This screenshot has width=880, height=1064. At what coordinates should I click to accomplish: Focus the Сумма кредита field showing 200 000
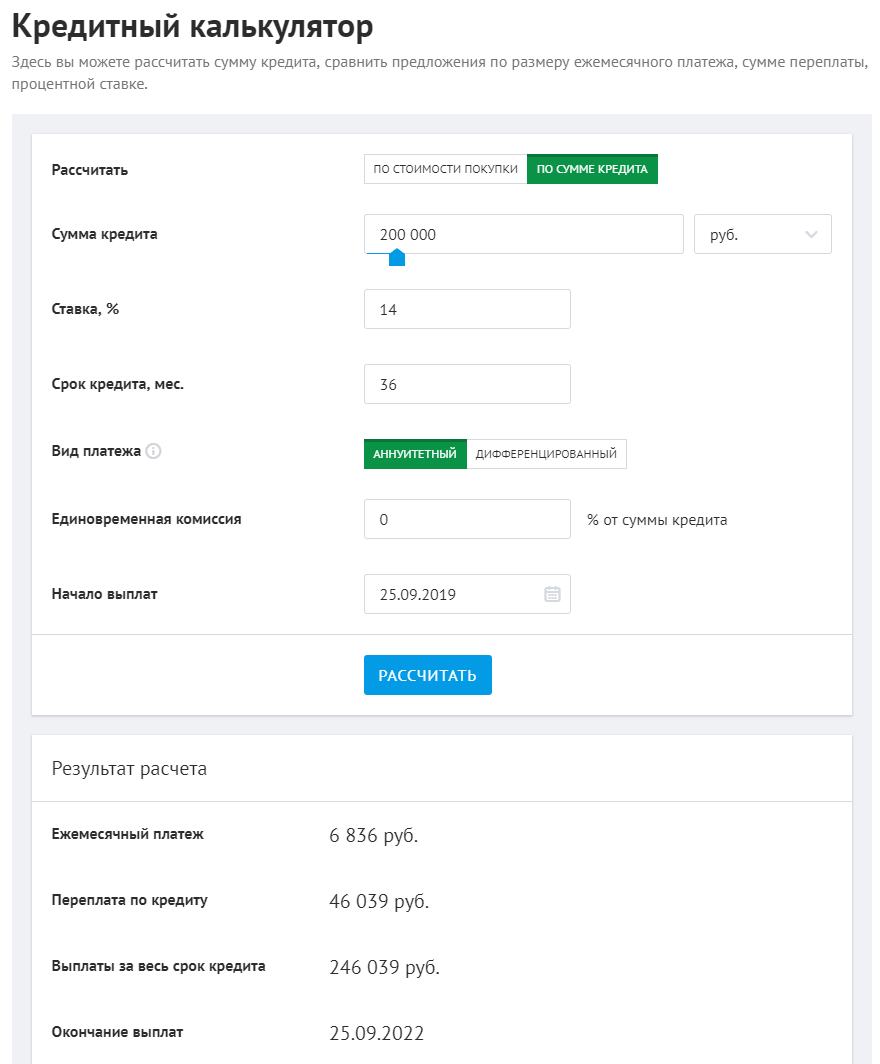tap(523, 234)
